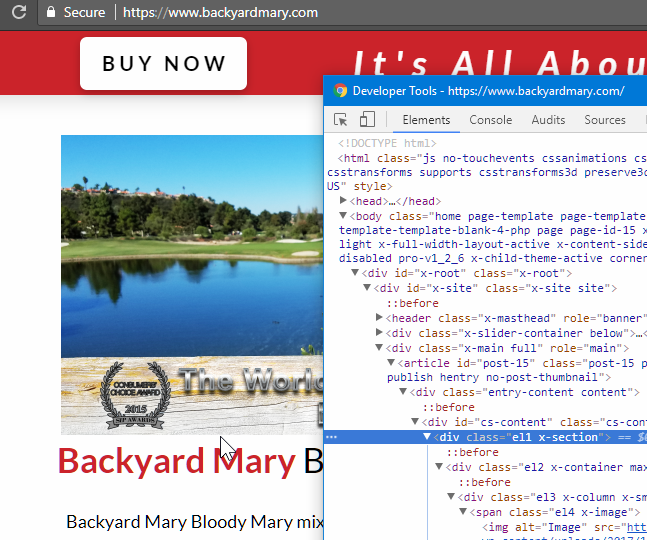Expand the x-slider-container div node
The image size is (647, 540).
point(380,333)
